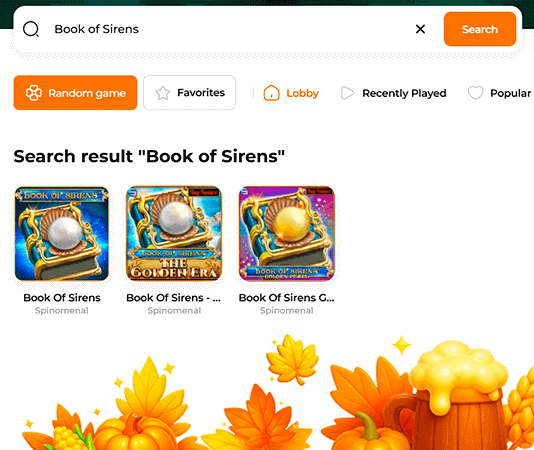534x450 pixels.
Task: Clear the search text with the X
Action: click(421, 29)
